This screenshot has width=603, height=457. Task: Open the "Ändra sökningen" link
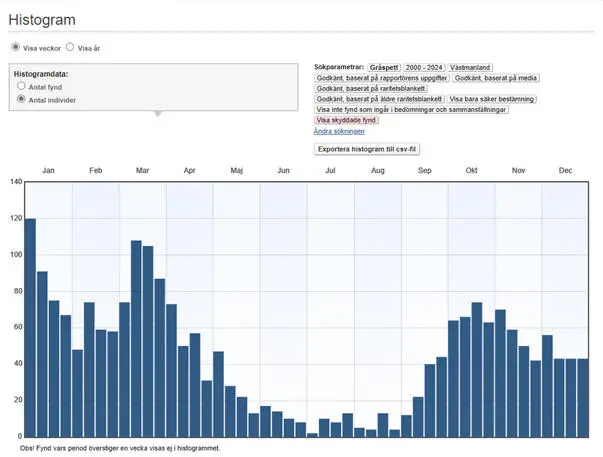click(x=339, y=131)
